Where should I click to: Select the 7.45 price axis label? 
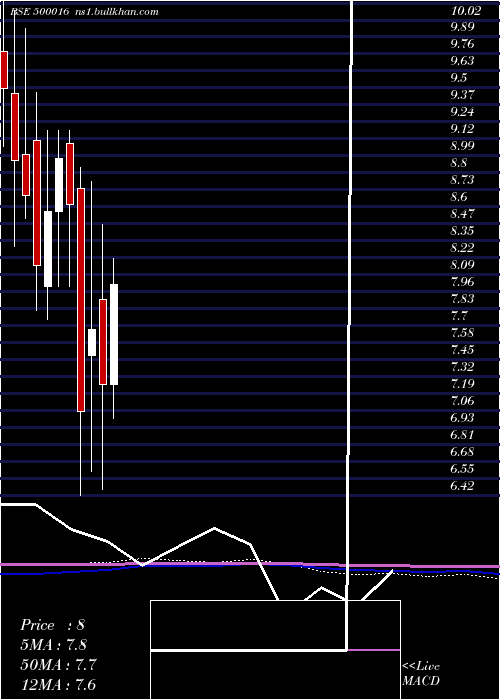462,350
